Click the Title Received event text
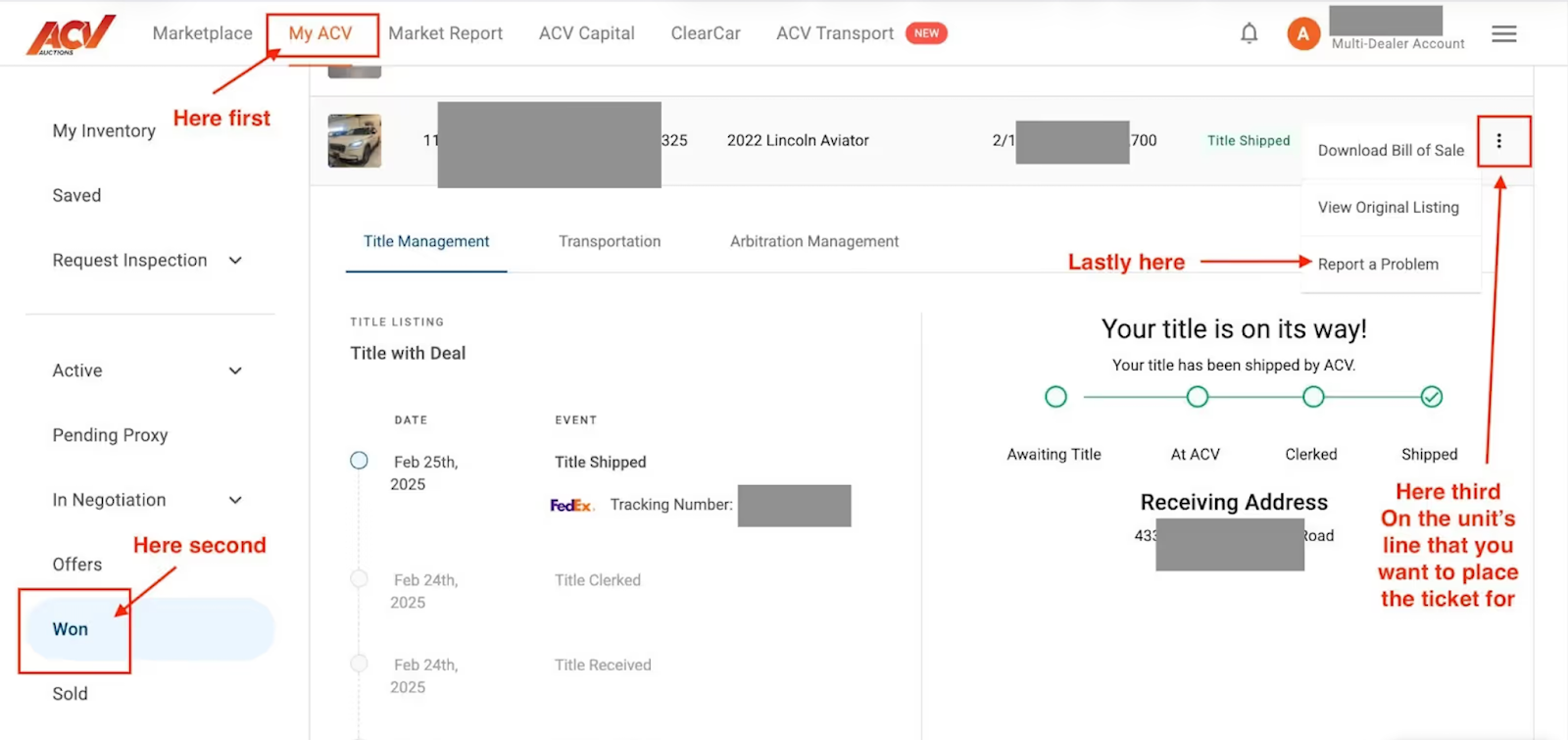This screenshot has width=1568, height=740. pyautogui.click(x=603, y=665)
